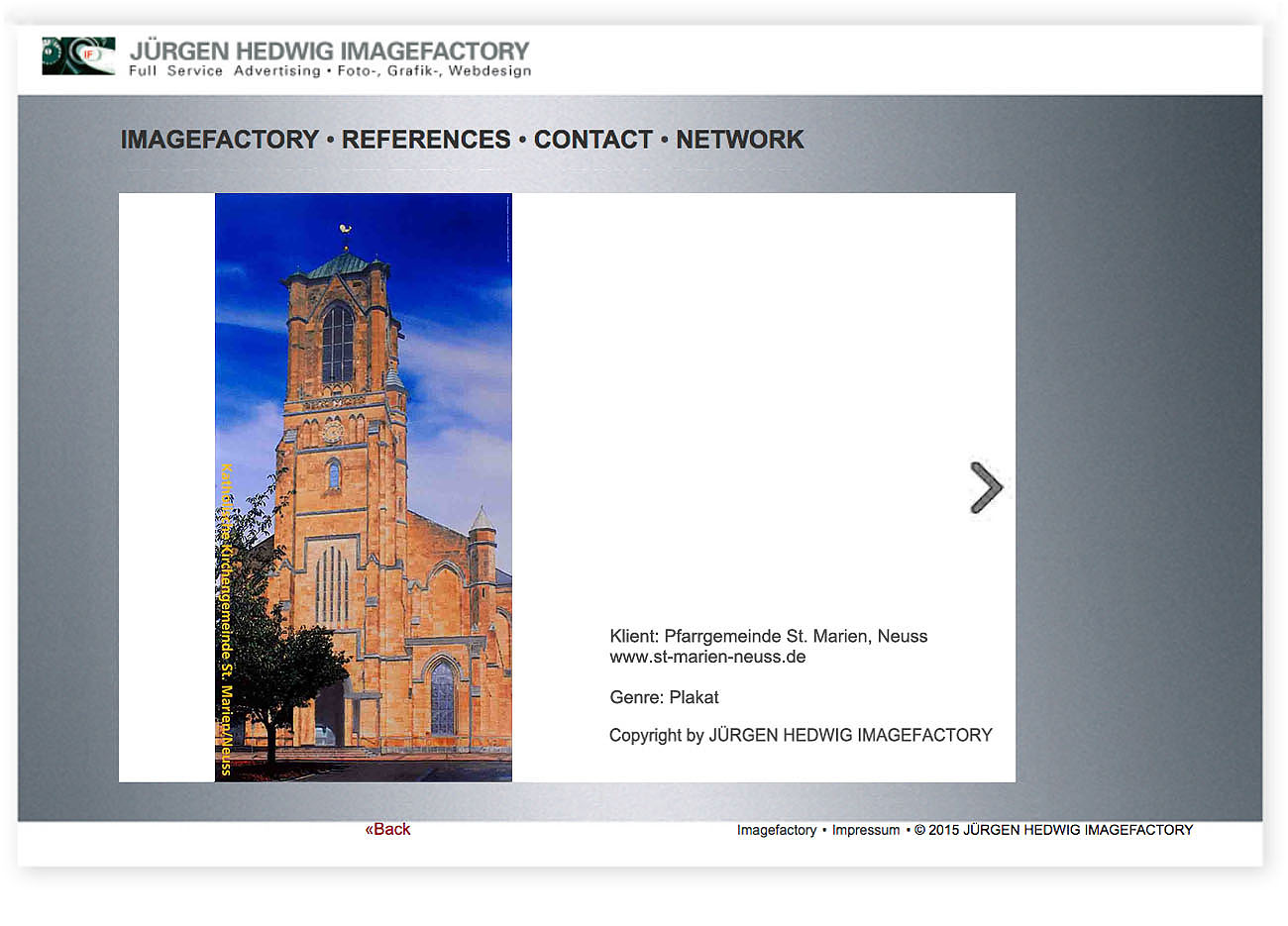Click the golden weathervane atop church tower
This screenshot has width=1288, height=926.
tap(345, 231)
